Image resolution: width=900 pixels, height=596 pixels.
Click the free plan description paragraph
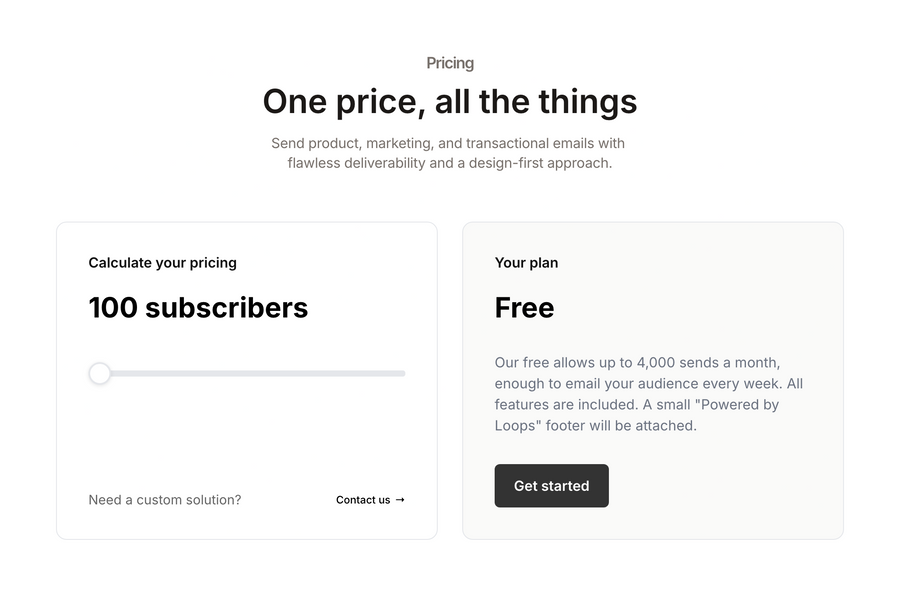pos(650,393)
